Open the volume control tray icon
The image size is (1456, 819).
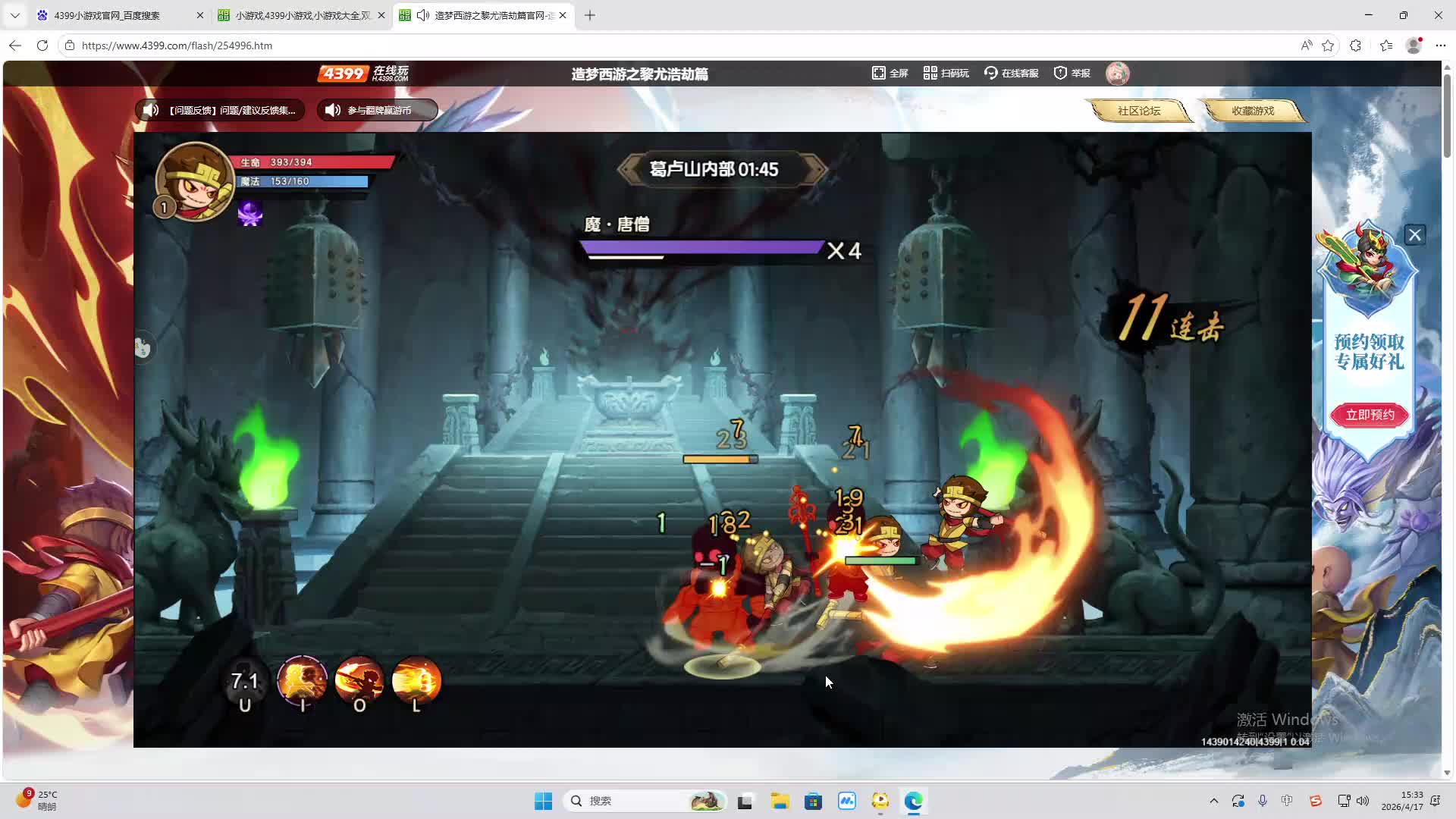pyautogui.click(x=1363, y=801)
